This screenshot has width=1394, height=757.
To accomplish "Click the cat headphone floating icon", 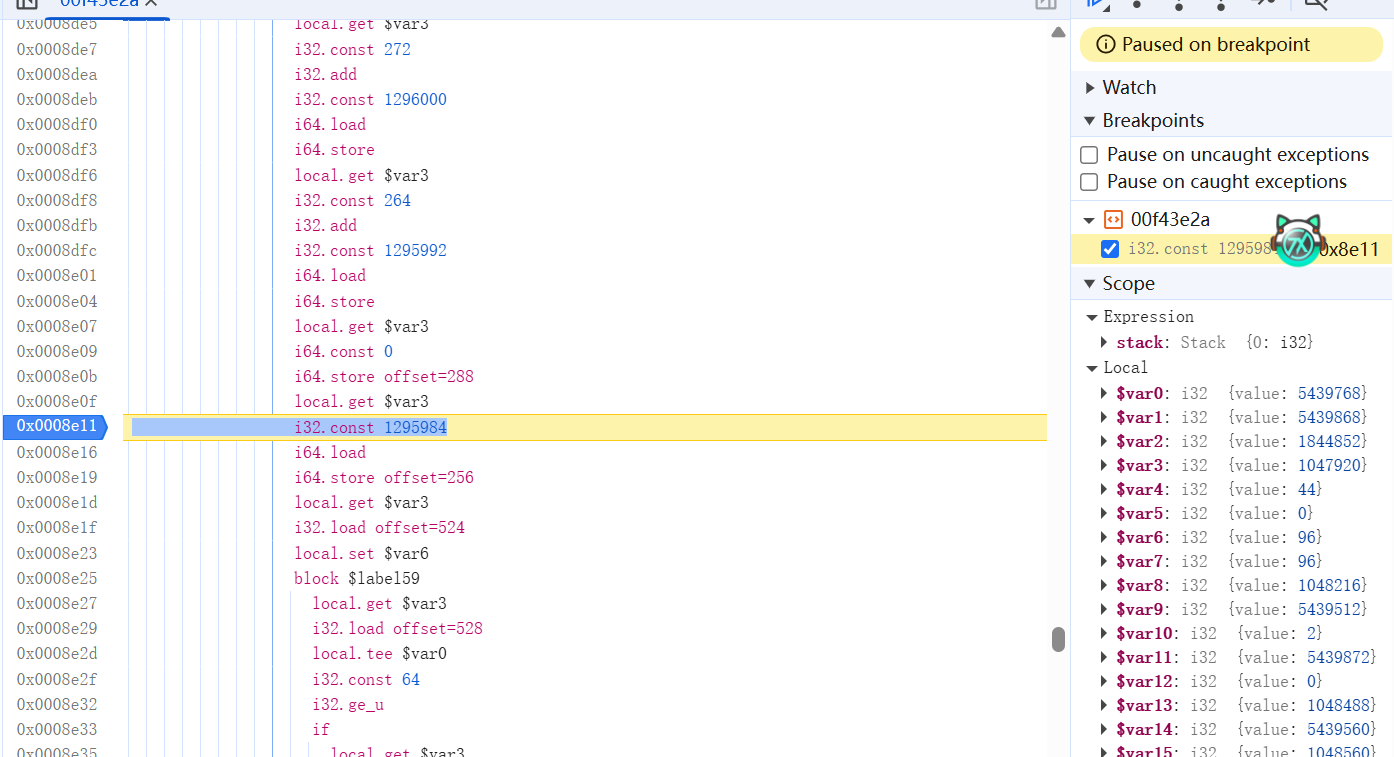I will click(1298, 241).
